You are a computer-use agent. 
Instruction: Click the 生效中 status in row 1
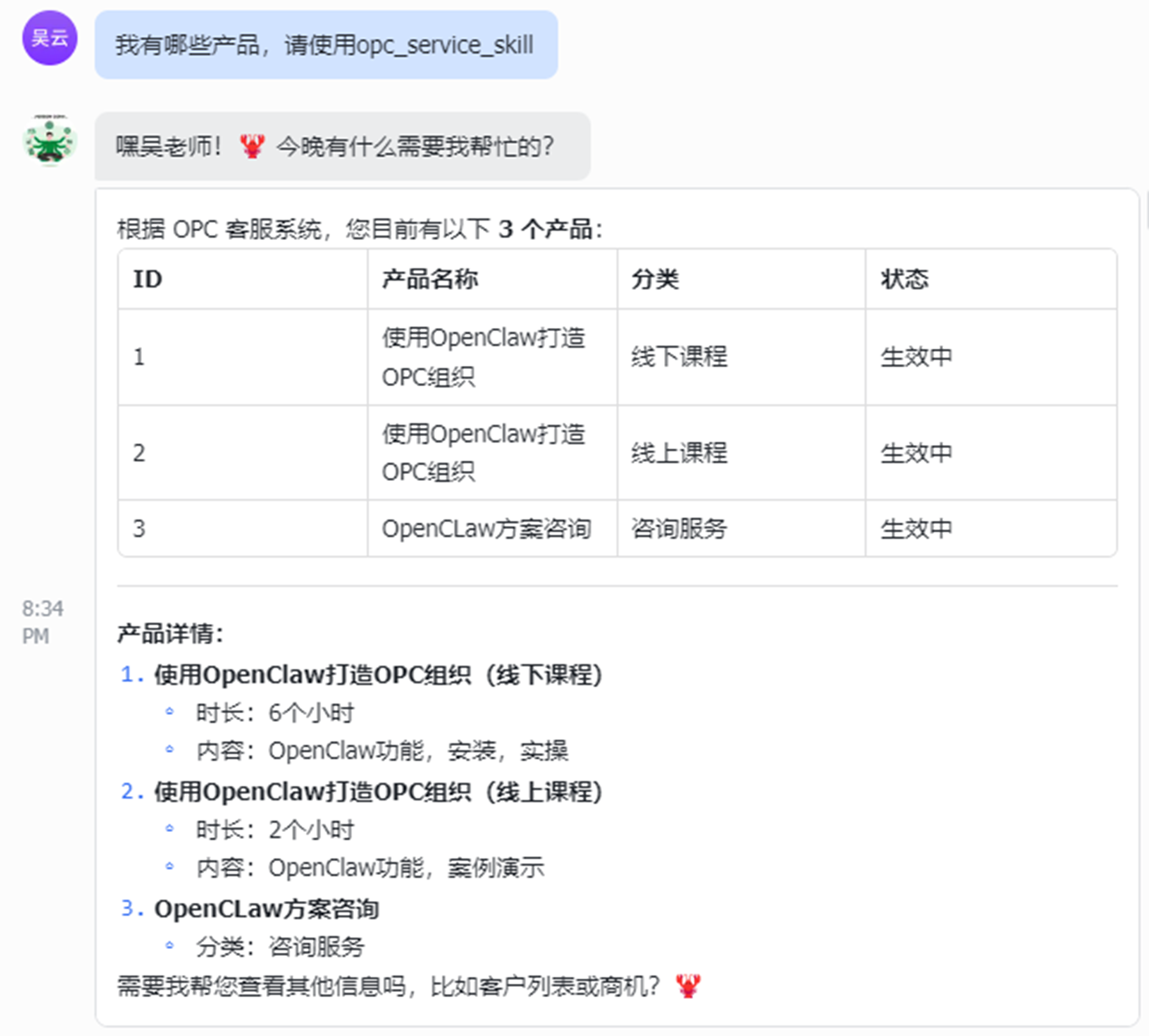pyautogui.click(x=915, y=357)
